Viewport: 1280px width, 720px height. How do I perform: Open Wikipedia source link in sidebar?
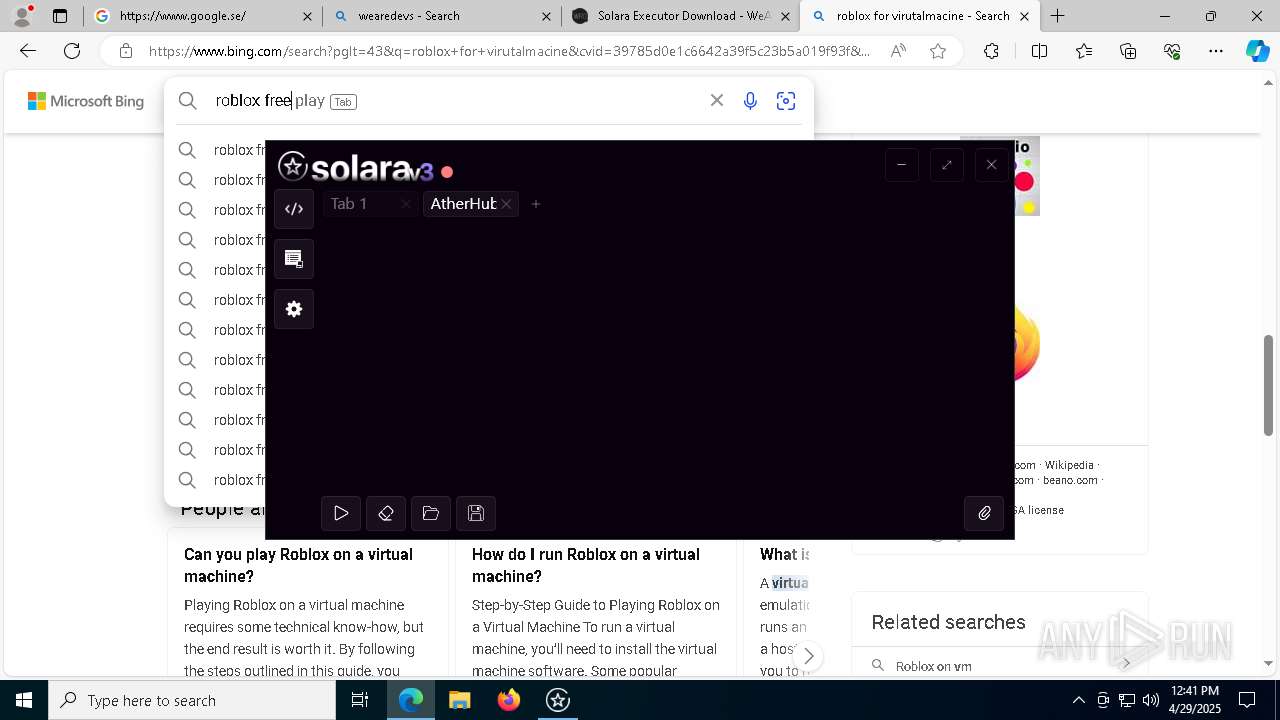pyautogui.click(x=1069, y=465)
